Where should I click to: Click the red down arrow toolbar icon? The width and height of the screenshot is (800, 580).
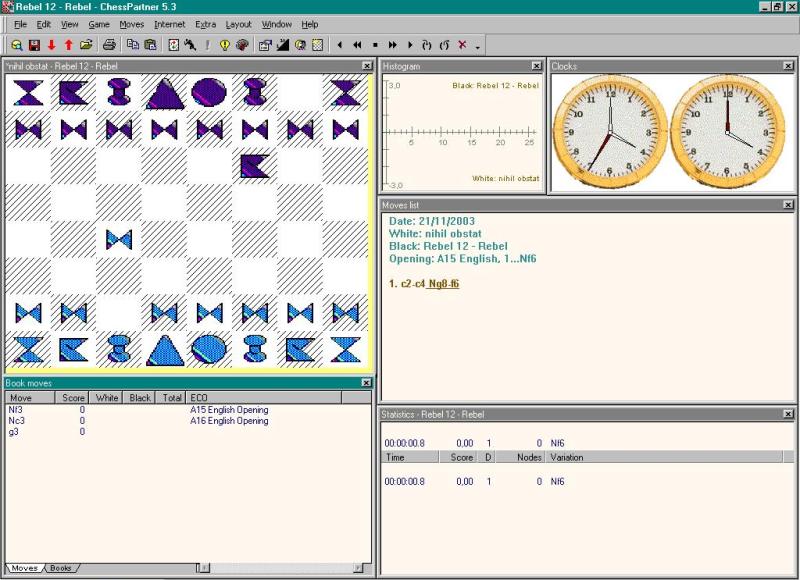(51, 45)
